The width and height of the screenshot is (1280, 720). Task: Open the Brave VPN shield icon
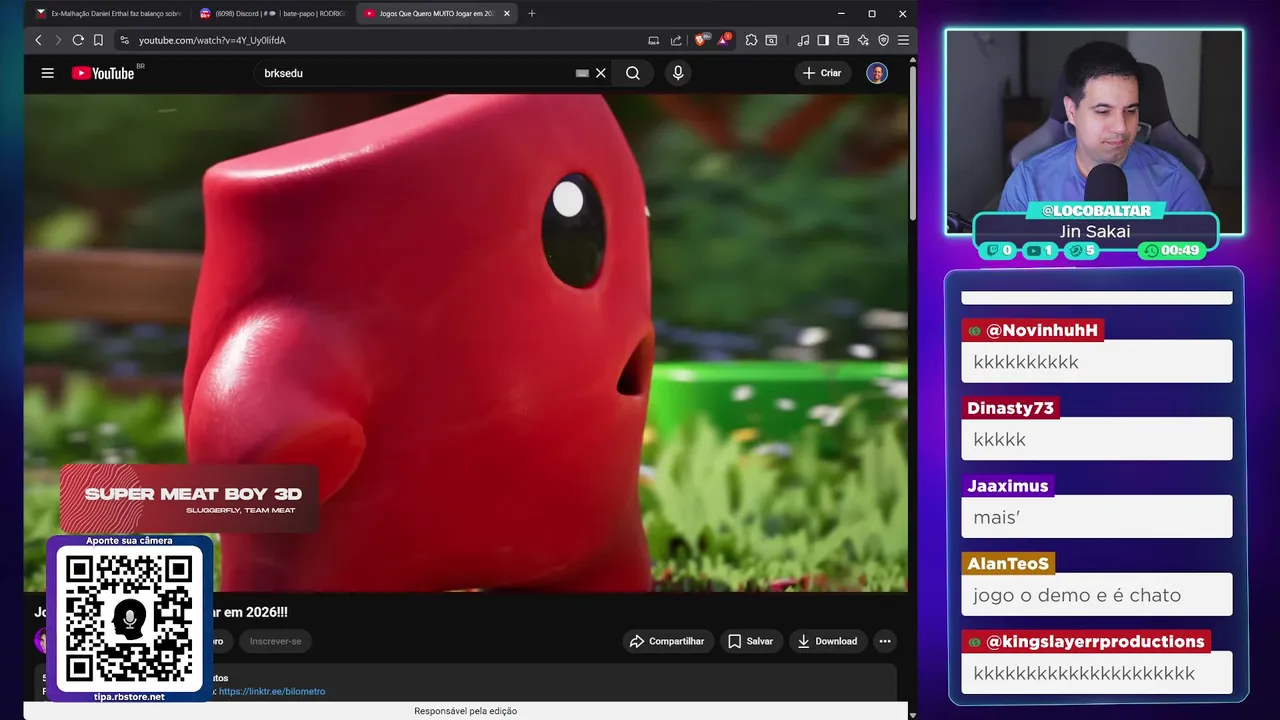click(883, 40)
